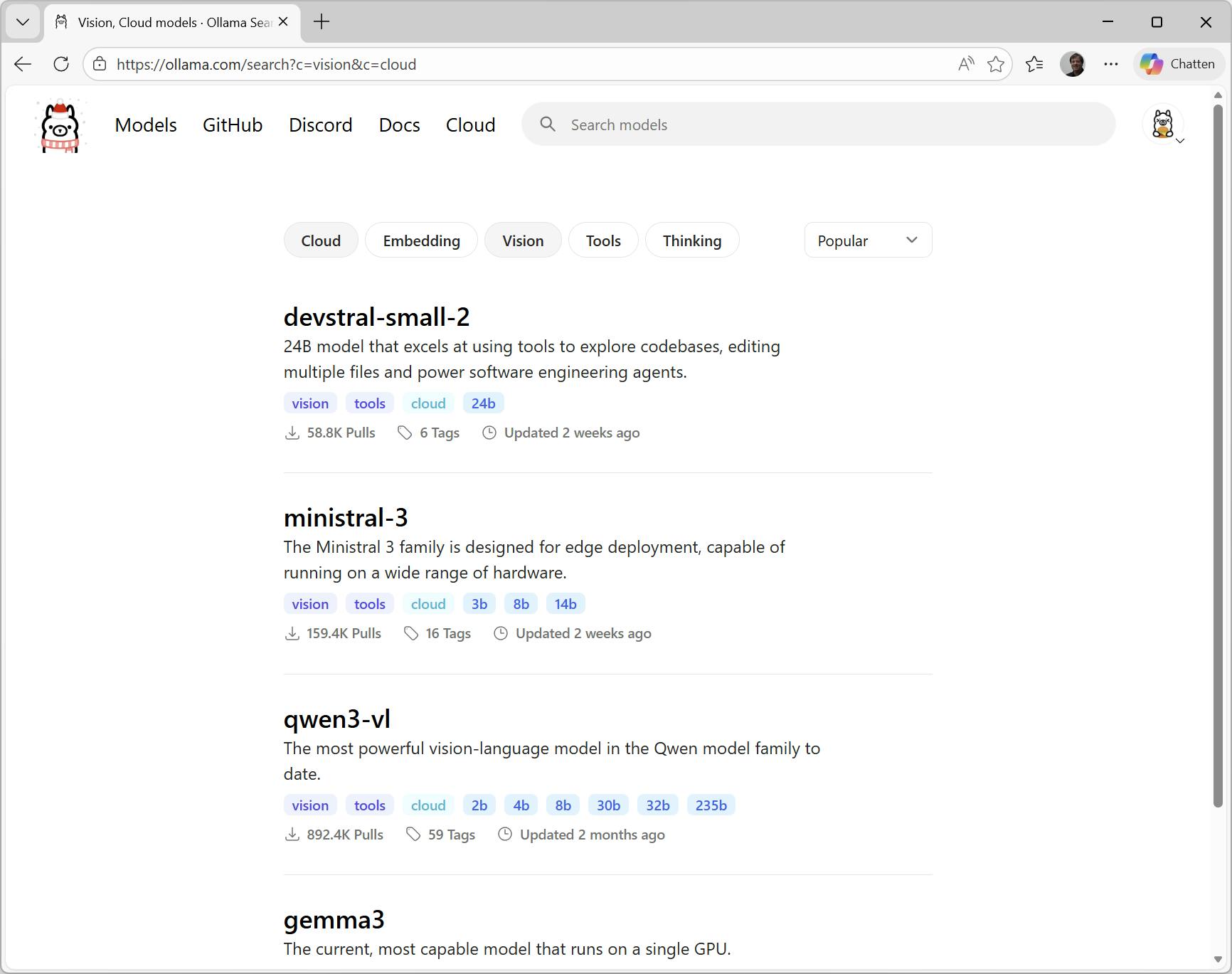Image resolution: width=1232 pixels, height=974 pixels.
Task: Open the ministral-3 model page
Action: coord(346,518)
